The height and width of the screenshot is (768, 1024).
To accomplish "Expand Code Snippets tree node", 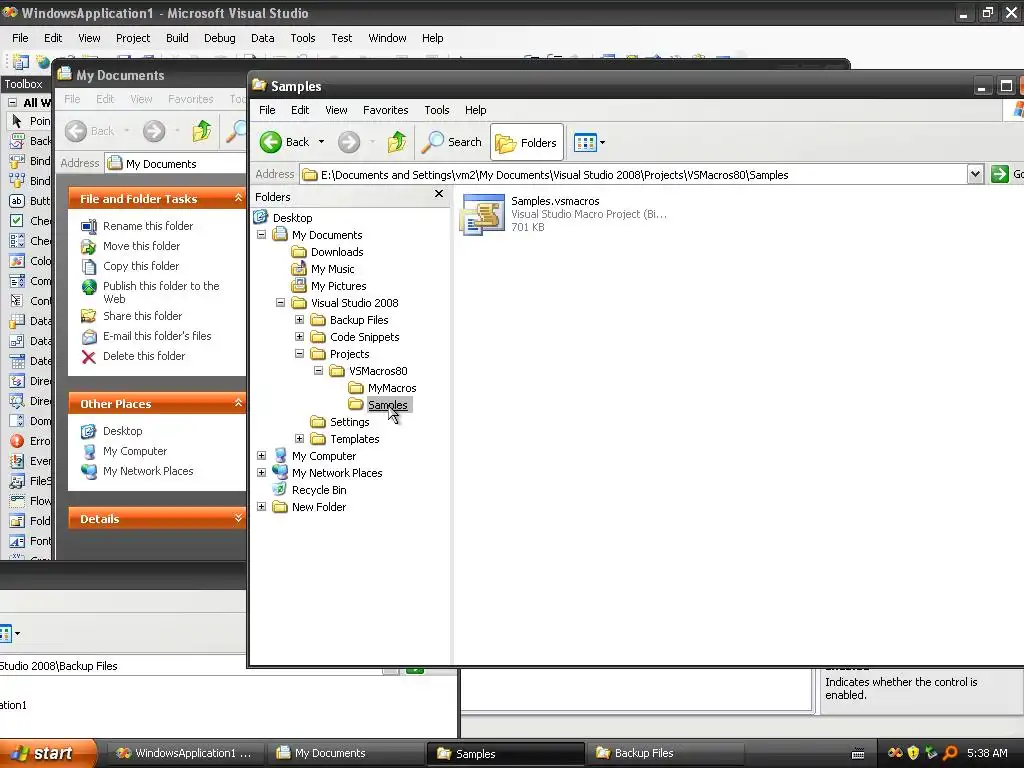I will coord(299,336).
